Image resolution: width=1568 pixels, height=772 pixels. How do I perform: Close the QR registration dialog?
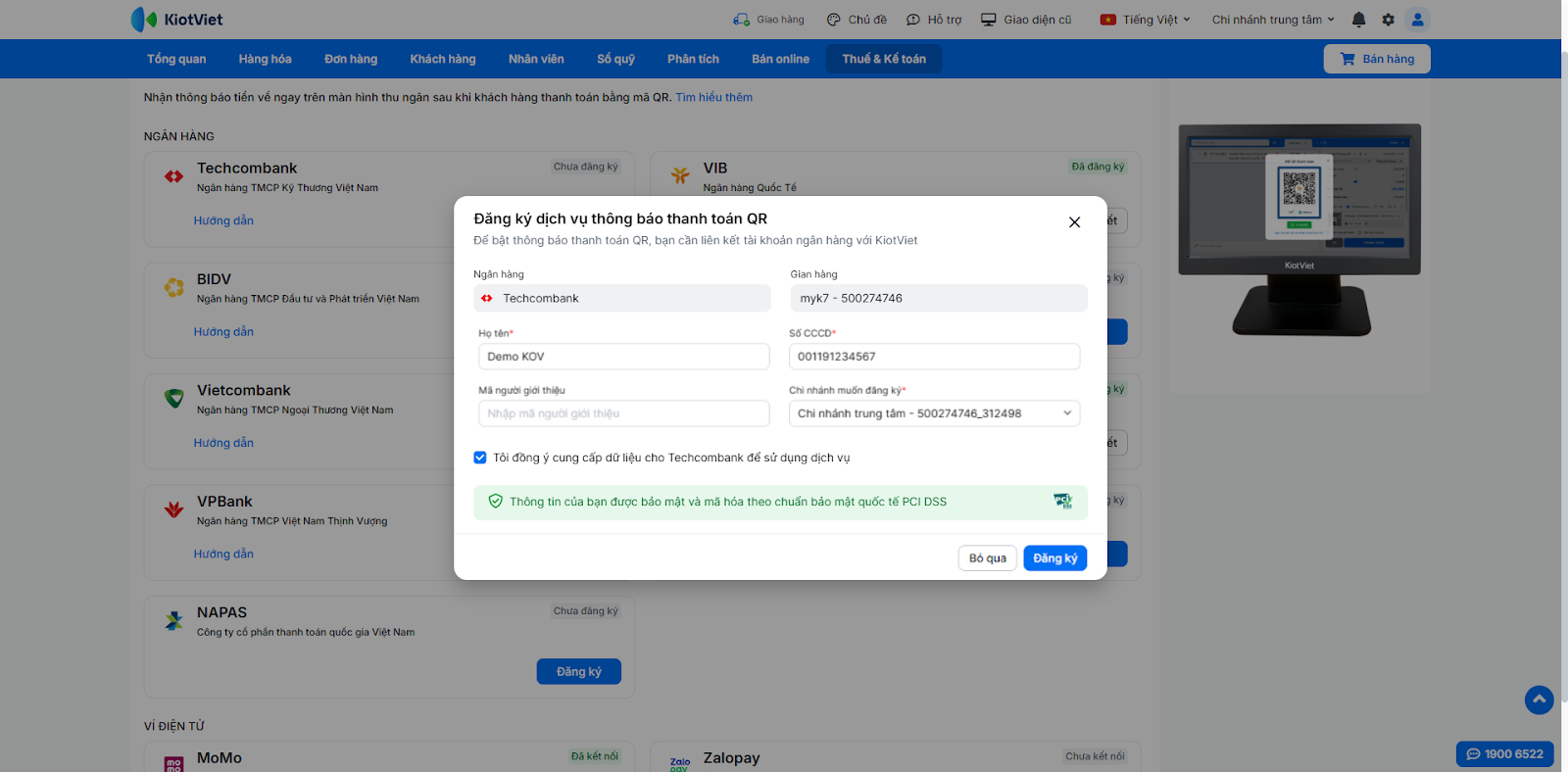coord(1074,222)
